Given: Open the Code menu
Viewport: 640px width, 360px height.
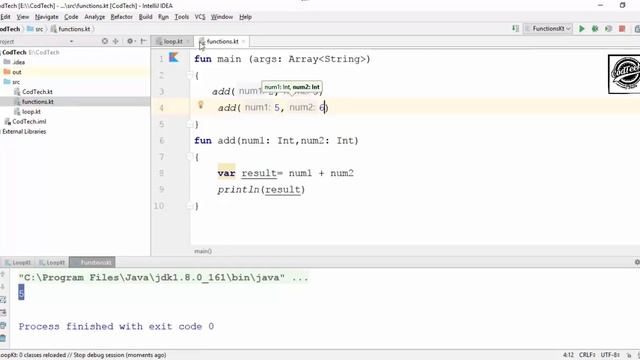Looking at the screenshot, I should pos(71,17).
